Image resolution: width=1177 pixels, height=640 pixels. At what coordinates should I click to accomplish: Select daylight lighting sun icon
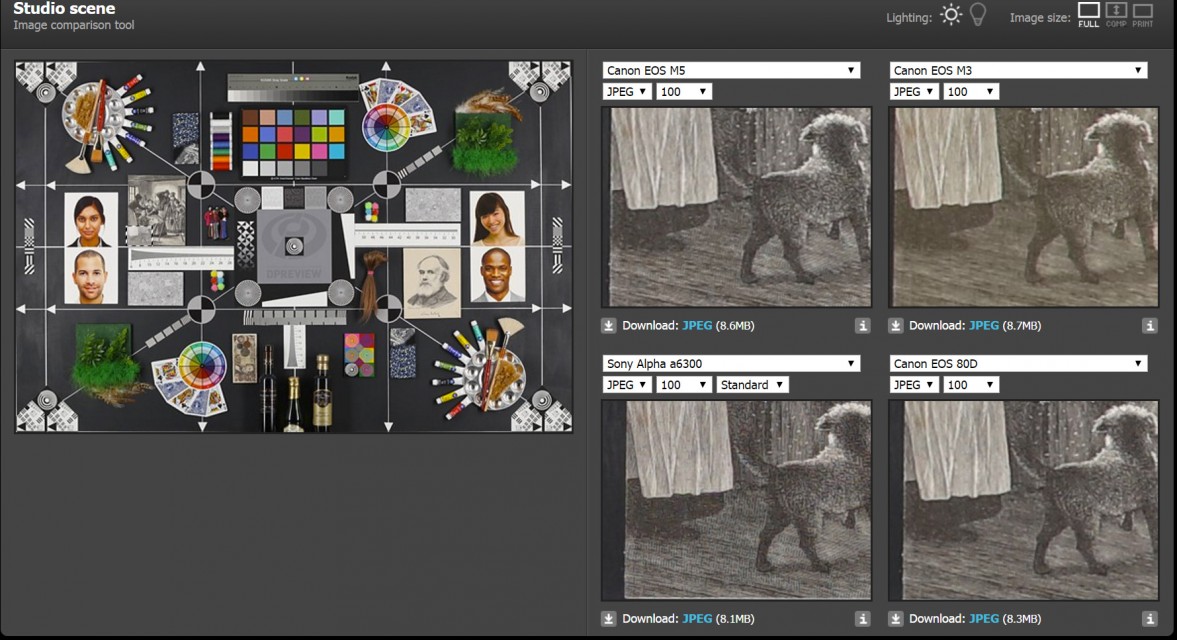click(x=951, y=15)
